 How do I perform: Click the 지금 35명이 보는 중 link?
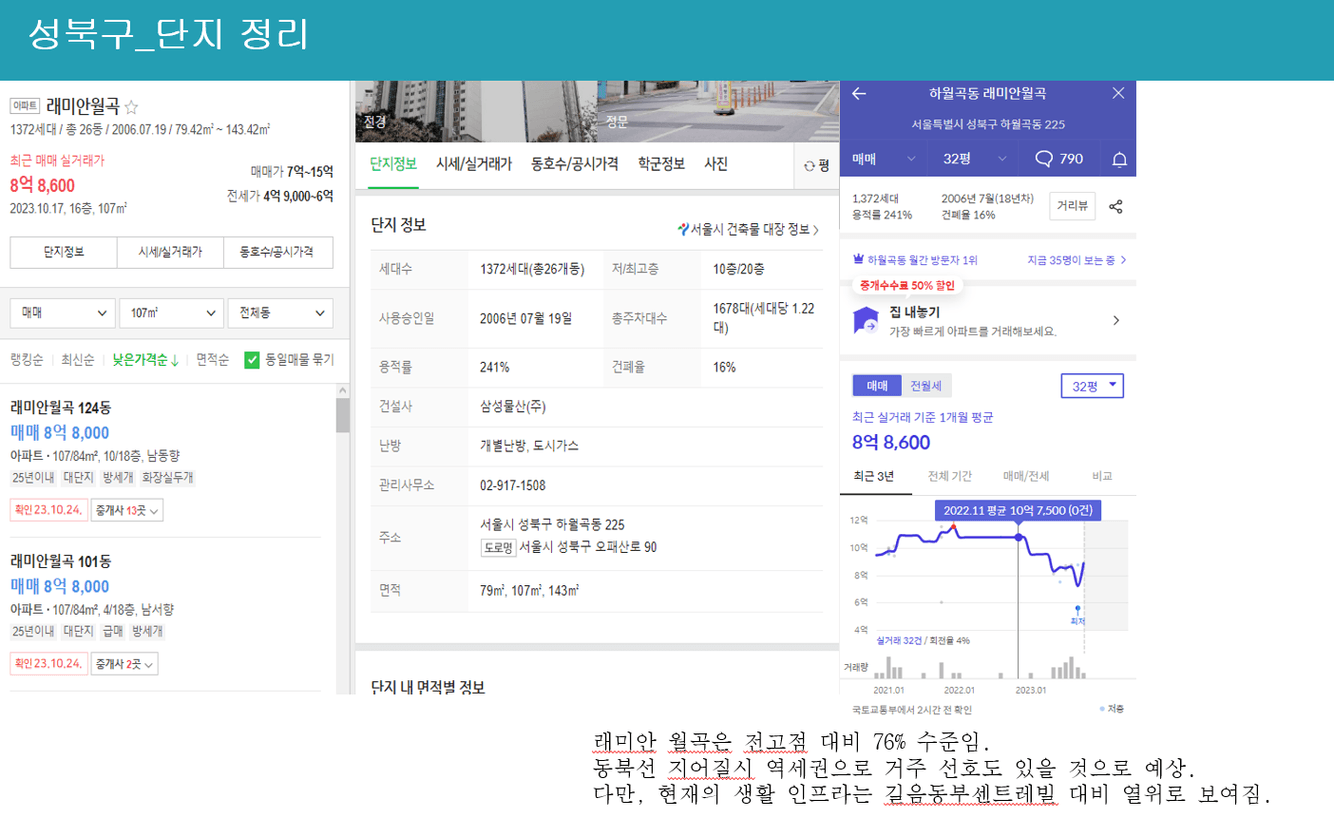tap(1077, 260)
